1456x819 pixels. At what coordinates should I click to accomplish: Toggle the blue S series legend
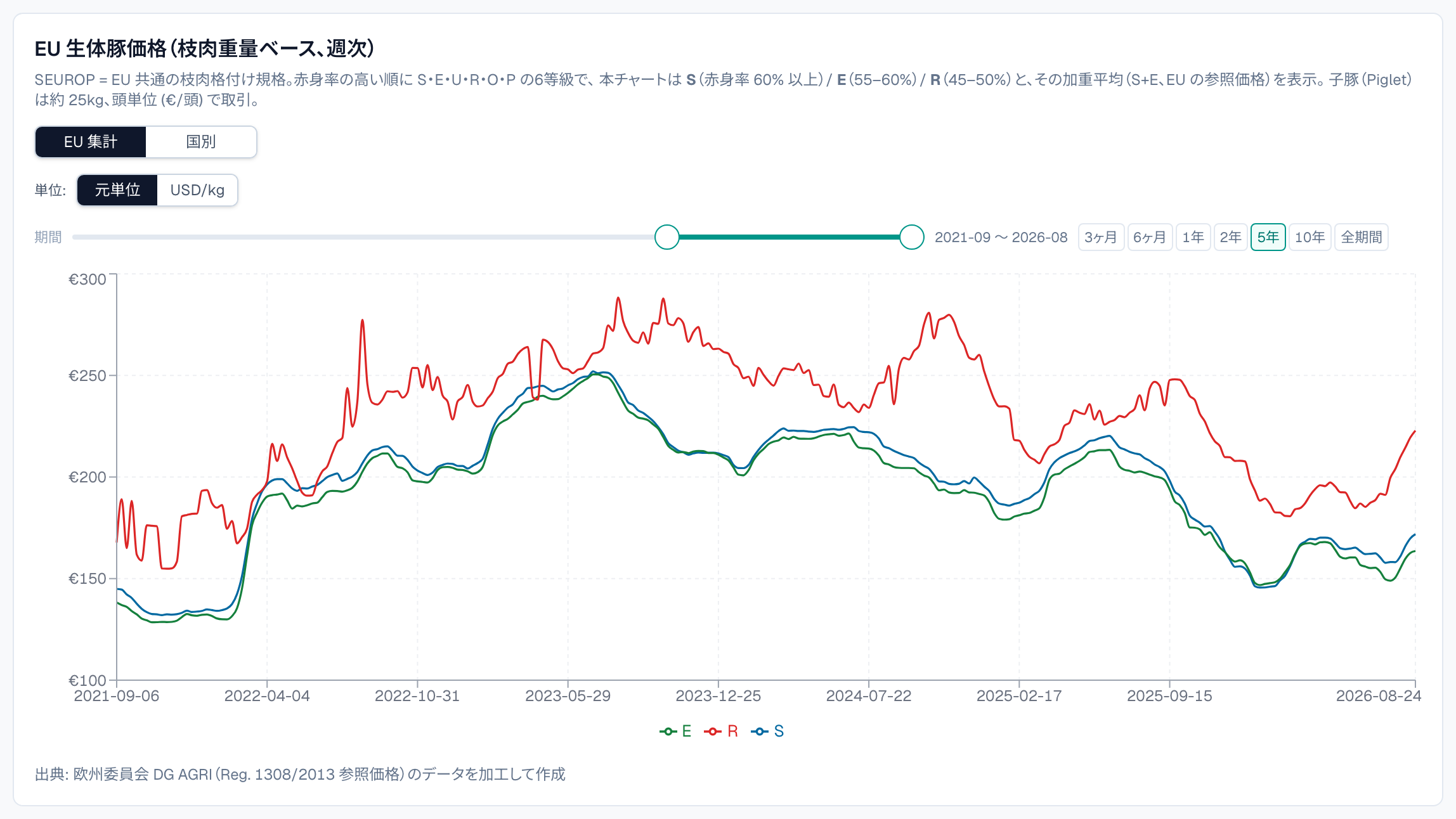767,732
